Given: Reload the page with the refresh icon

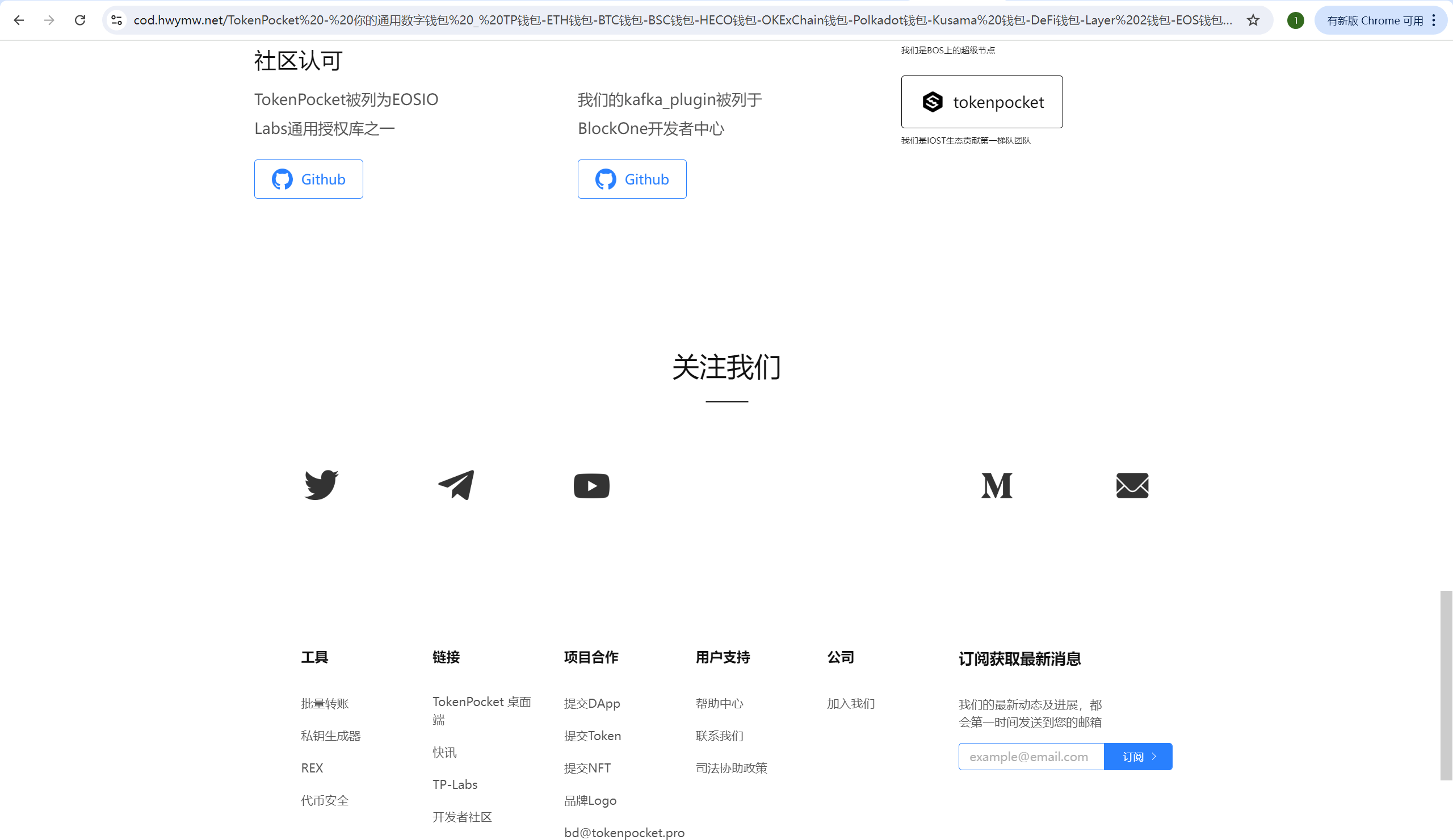Looking at the screenshot, I should click(80, 20).
